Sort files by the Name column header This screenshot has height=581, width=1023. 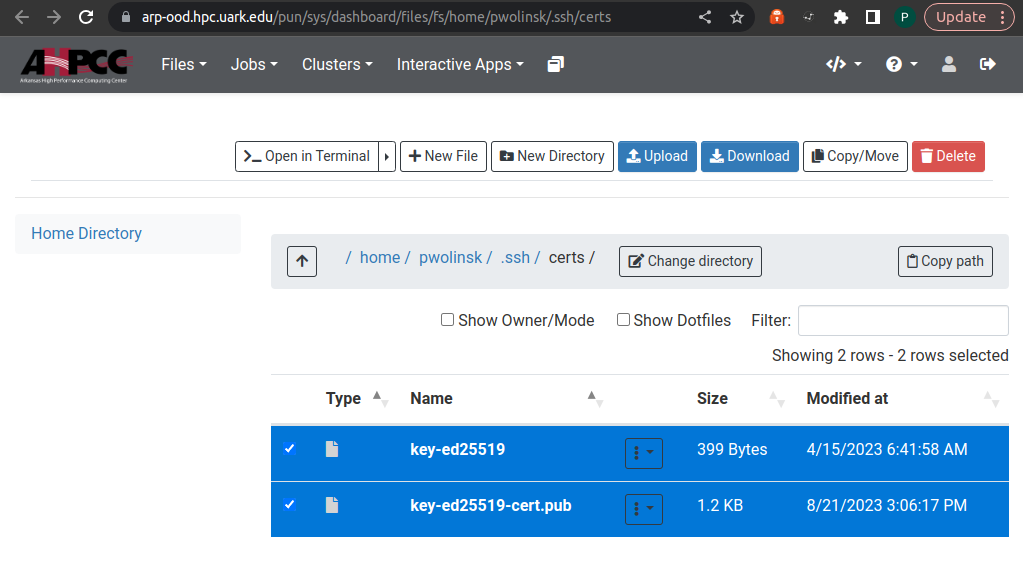point(431,398)
